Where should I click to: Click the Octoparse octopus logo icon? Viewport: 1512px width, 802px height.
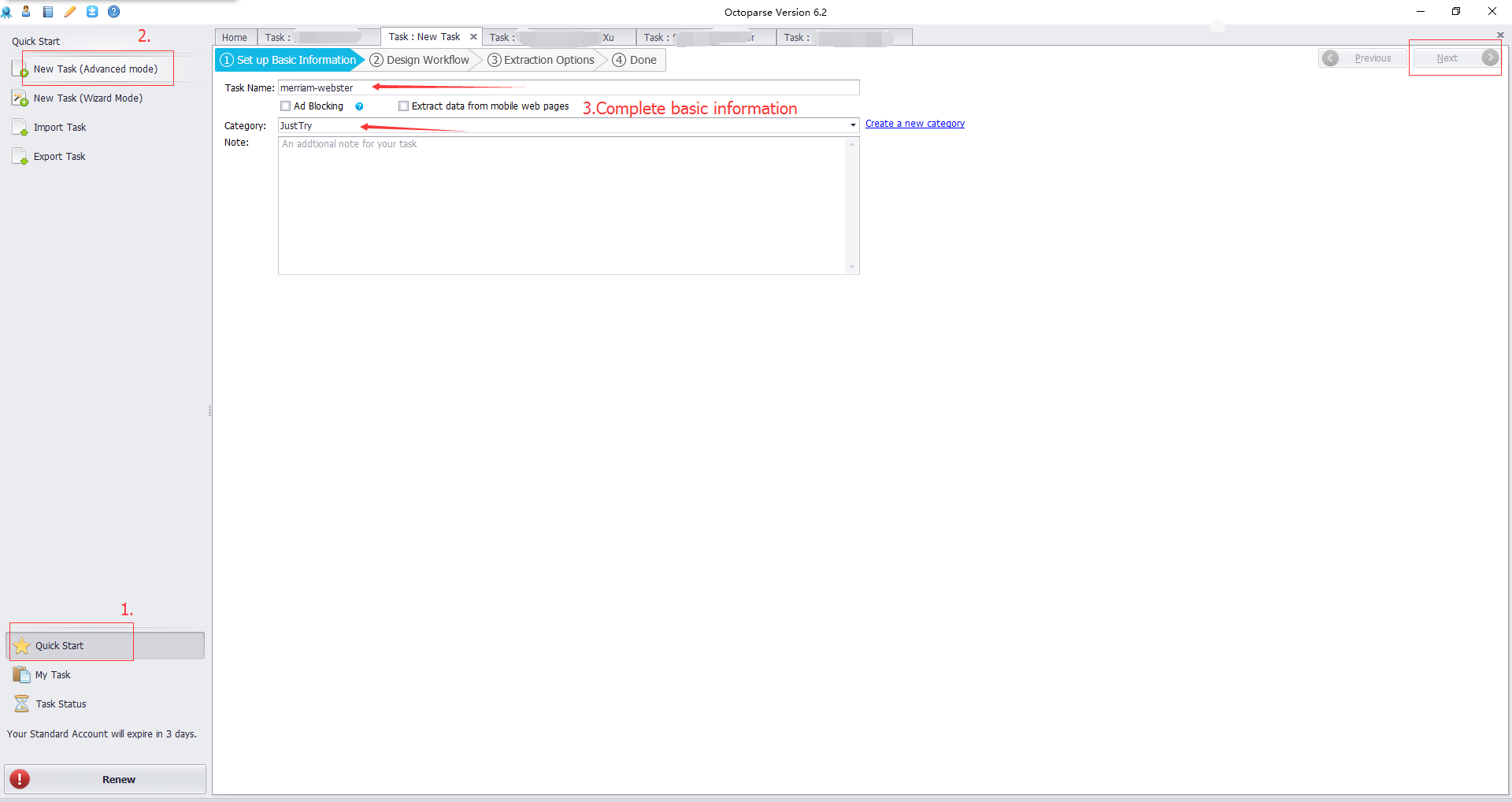[x=6, y=12]
